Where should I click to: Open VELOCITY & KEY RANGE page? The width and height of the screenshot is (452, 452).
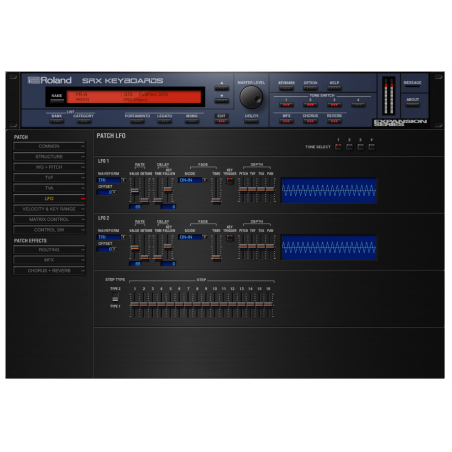49,209
